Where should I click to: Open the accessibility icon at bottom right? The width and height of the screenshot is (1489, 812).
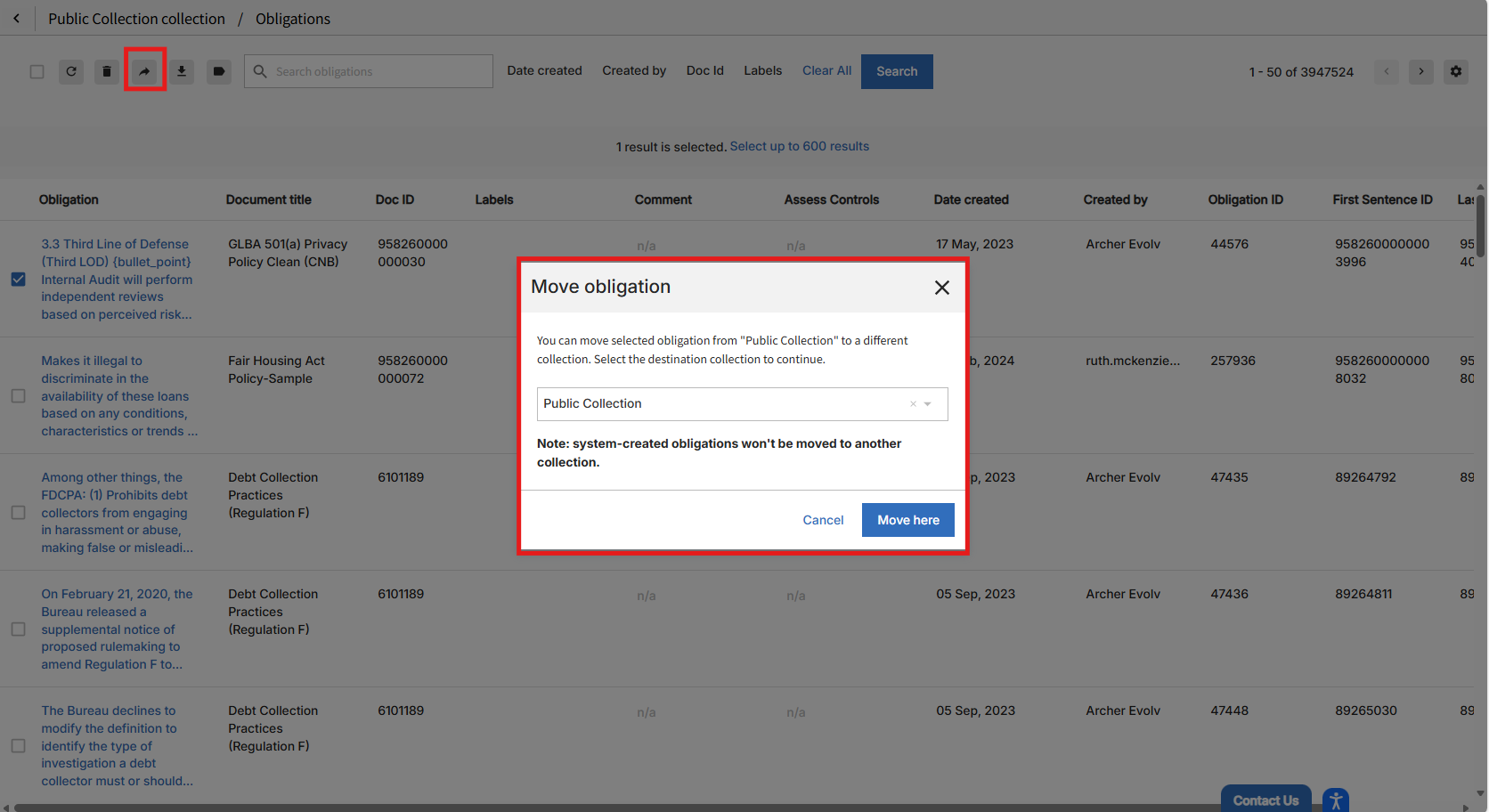(x=1335, y=800)
